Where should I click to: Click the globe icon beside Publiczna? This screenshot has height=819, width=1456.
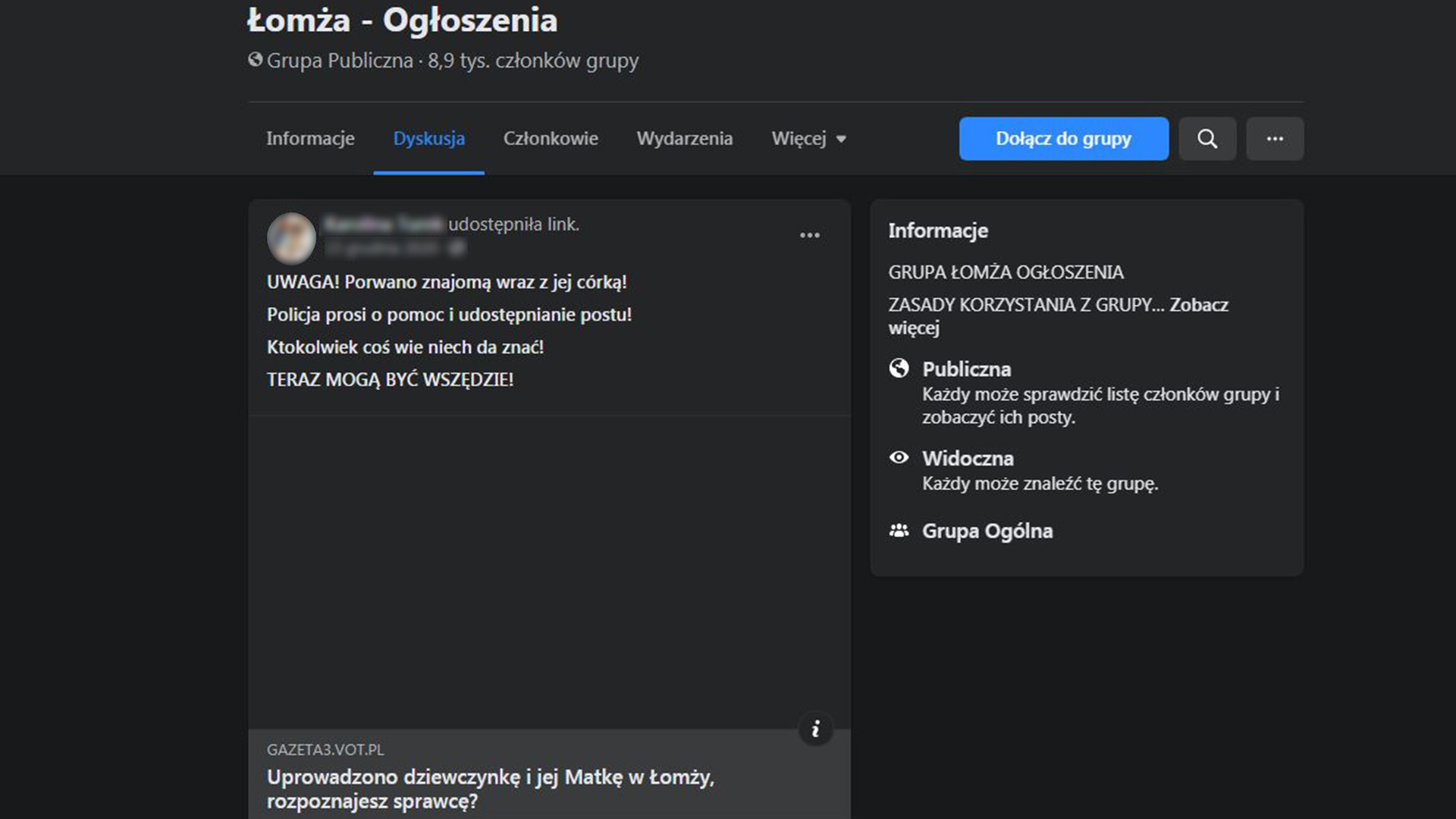click(899, 369)
